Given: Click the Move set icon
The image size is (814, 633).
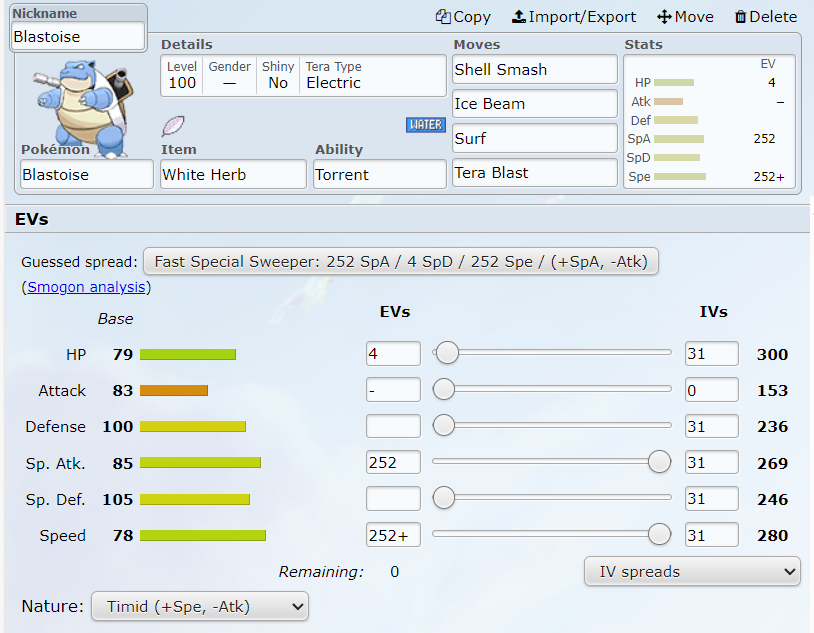Looking at the screenshot, I should click(x=685, y=17).
